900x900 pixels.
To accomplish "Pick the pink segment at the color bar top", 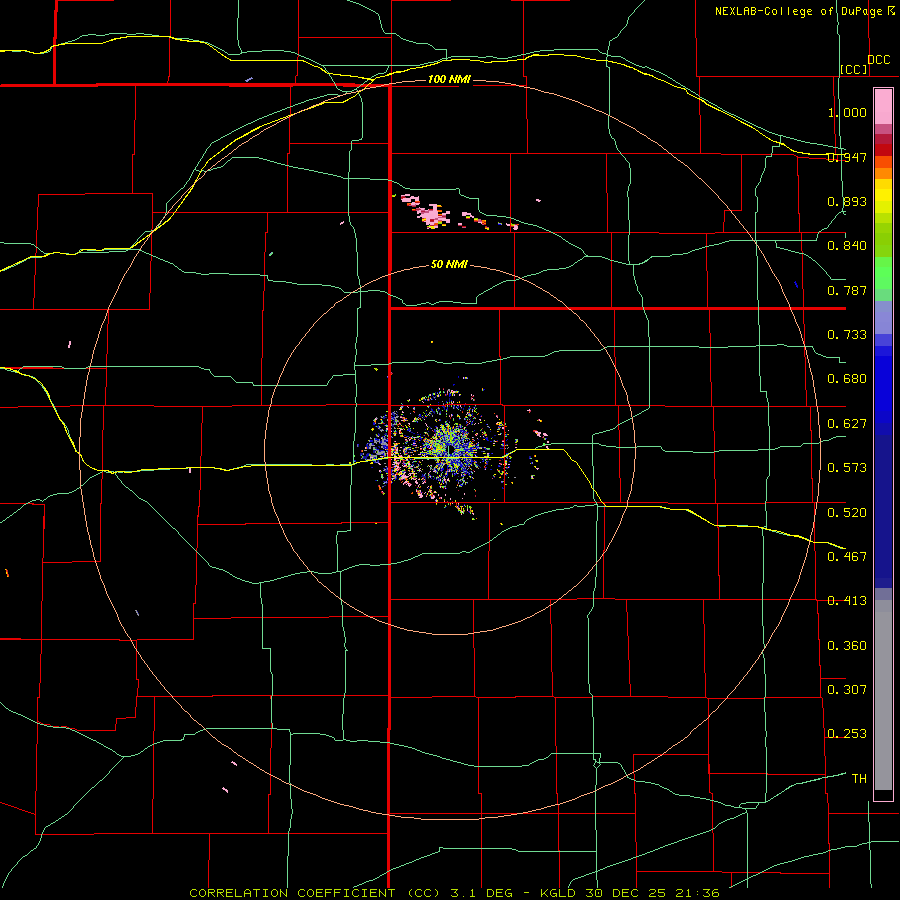I will pos(883,107).
